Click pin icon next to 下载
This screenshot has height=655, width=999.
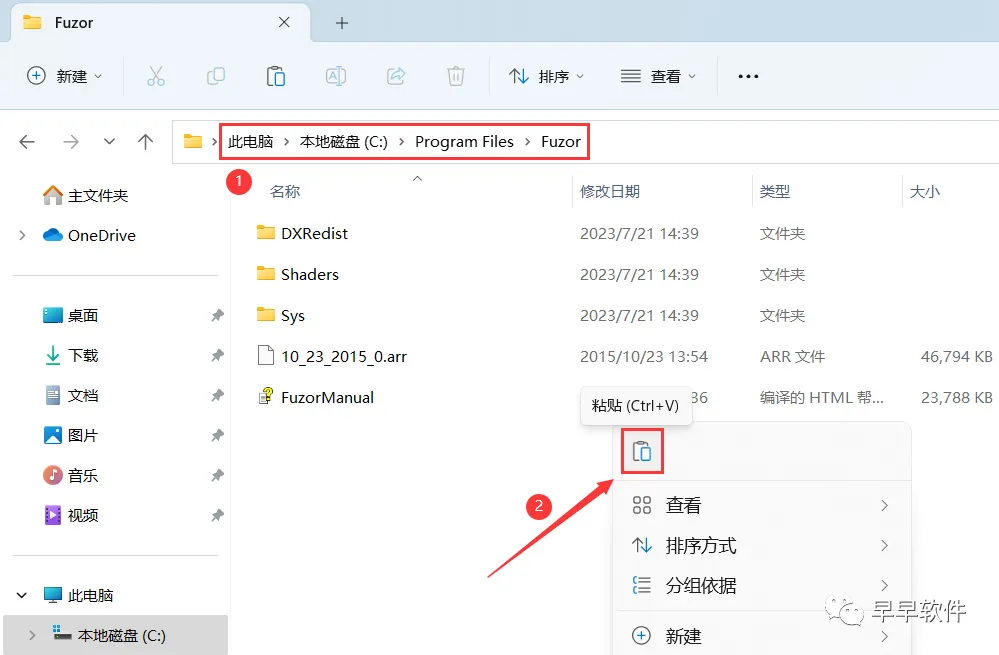coord(217,355)
